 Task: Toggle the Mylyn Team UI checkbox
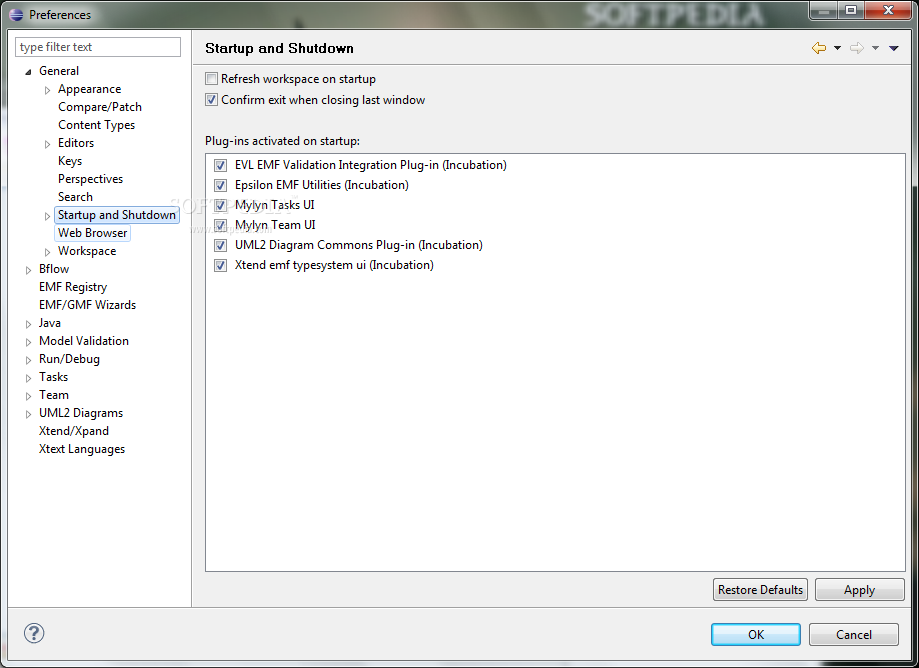point(220,225)
